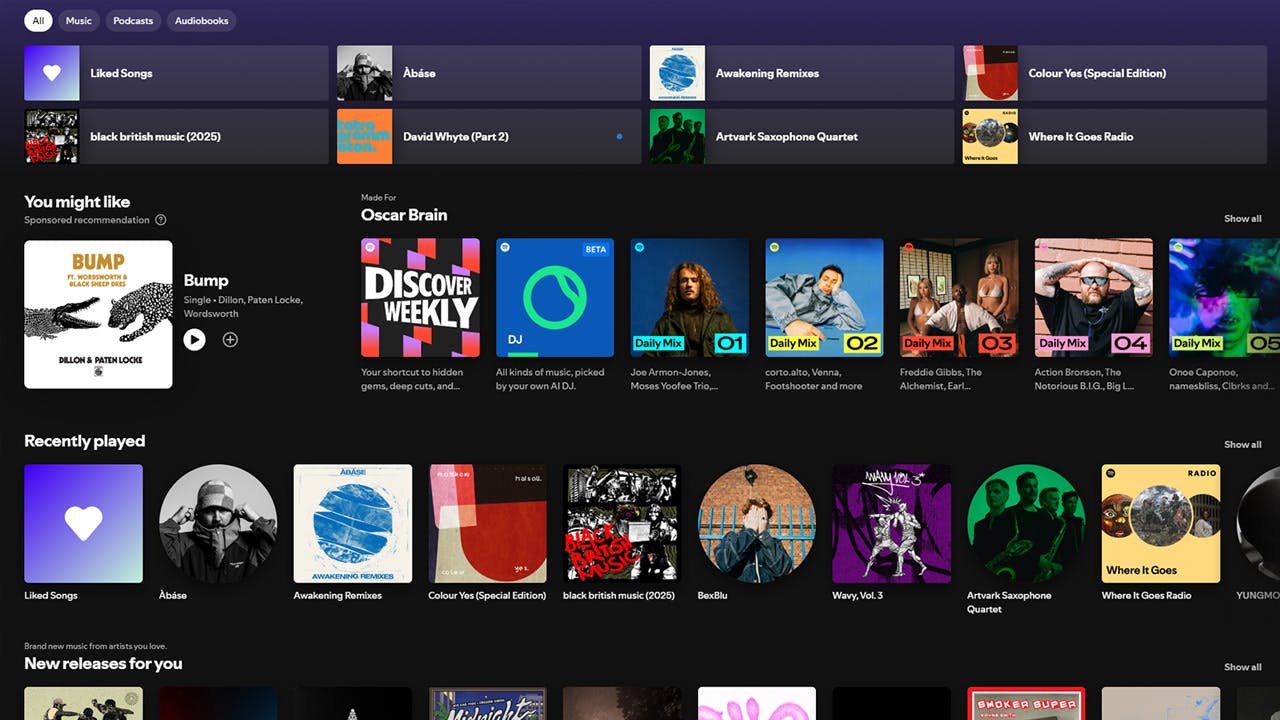The image size is (1280, 720).
Task: Open BexBlu's artist page
Action: 756,523
